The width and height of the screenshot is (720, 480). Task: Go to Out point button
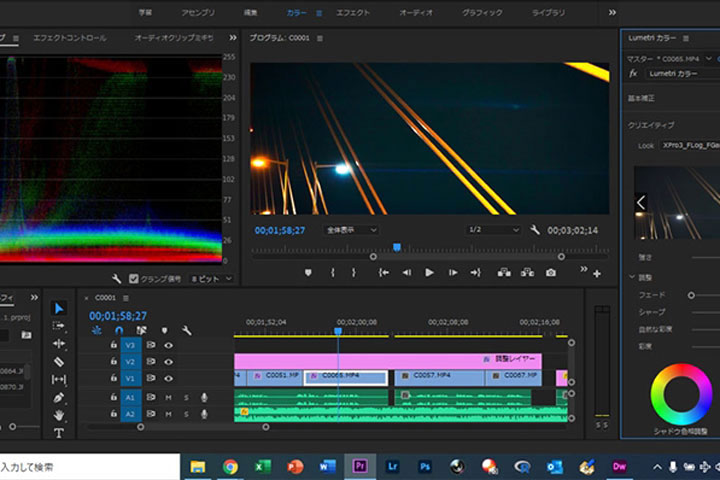(x=475, y=273)
